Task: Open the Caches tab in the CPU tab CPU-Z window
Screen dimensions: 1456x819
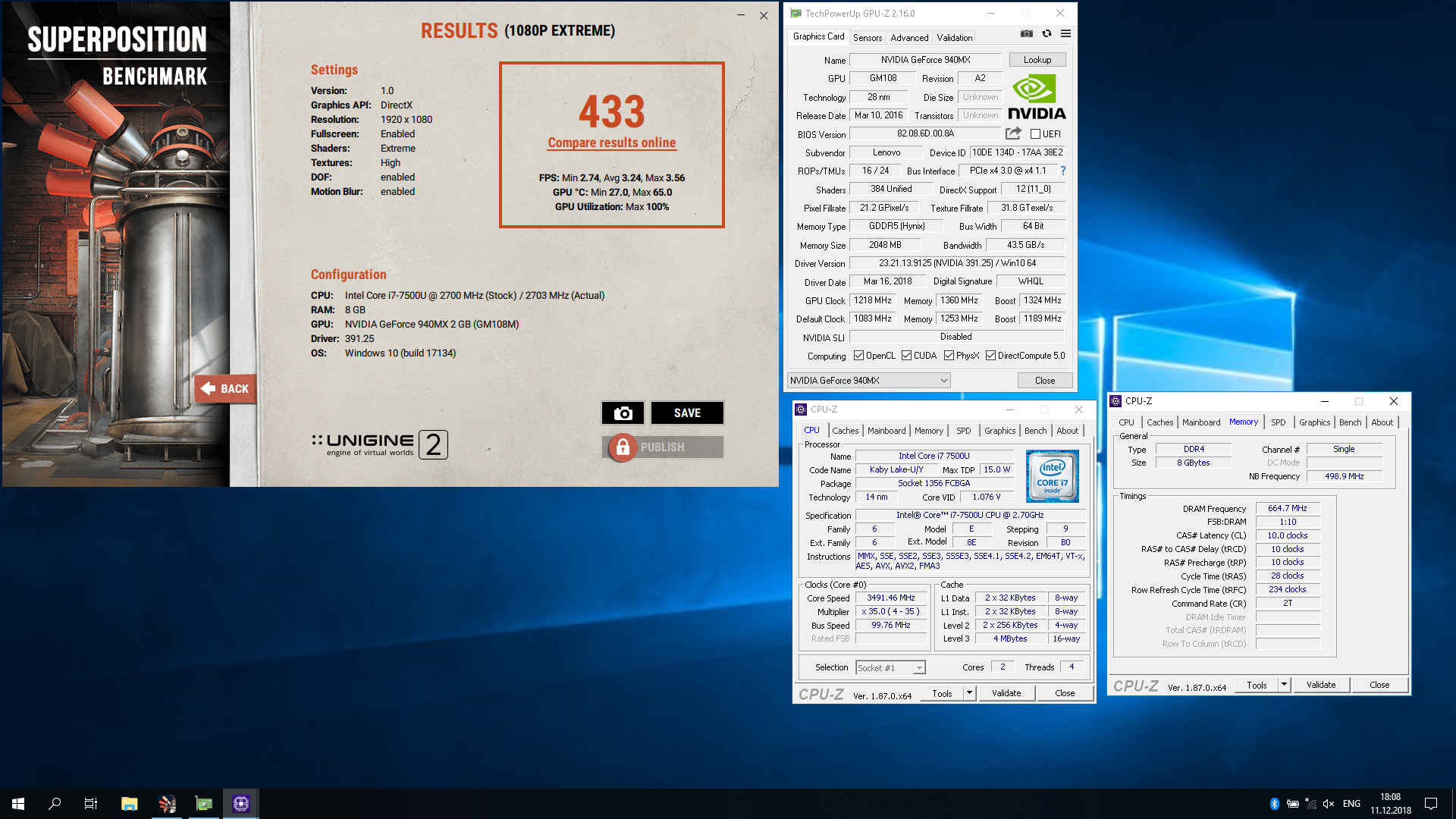Action: click(x=846, y=431)
